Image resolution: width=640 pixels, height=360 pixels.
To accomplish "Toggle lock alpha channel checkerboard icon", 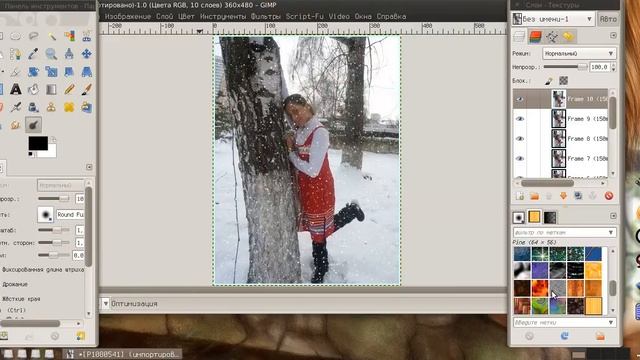I will point(563,81).
